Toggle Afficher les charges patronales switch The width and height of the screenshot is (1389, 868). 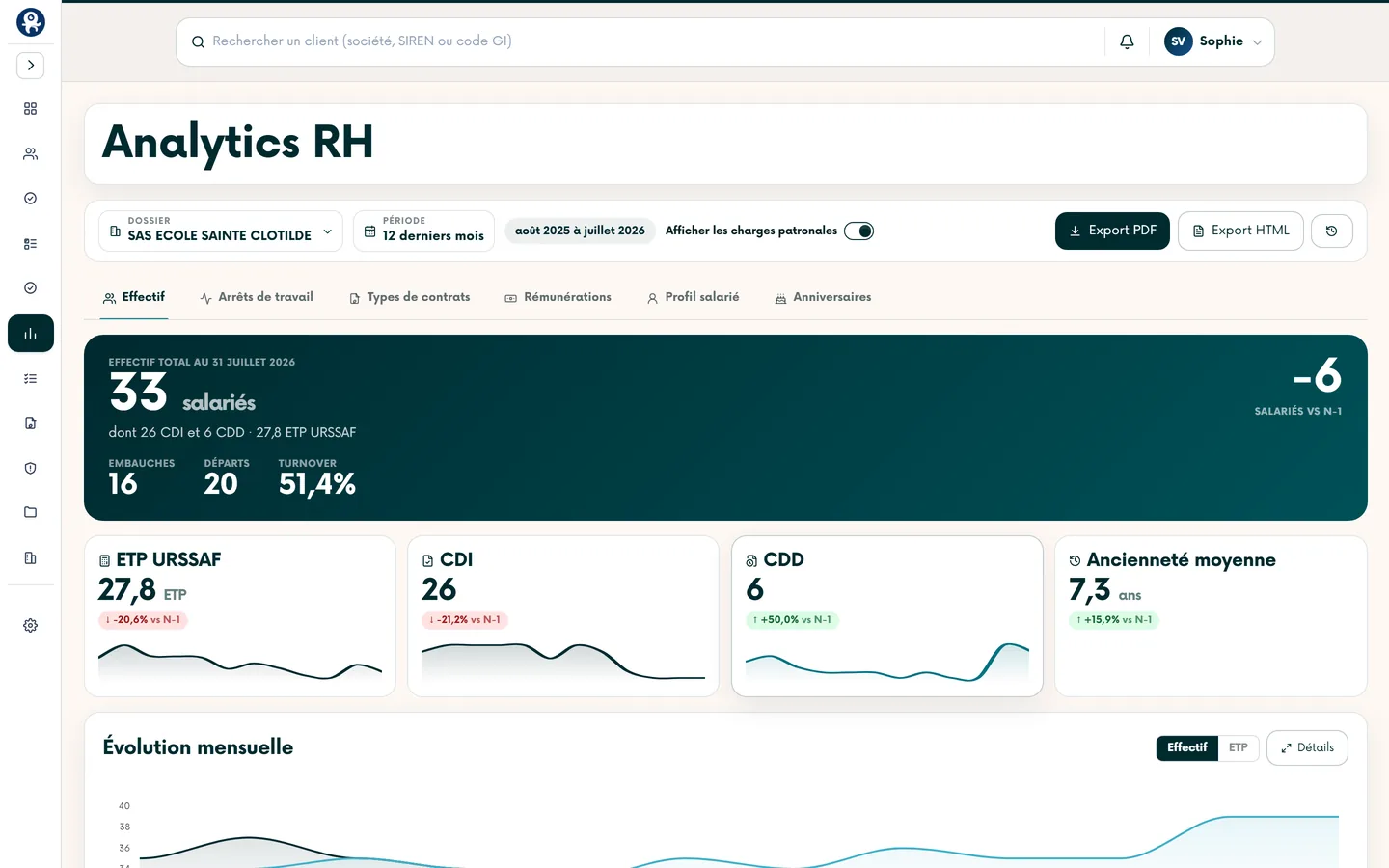858,231
